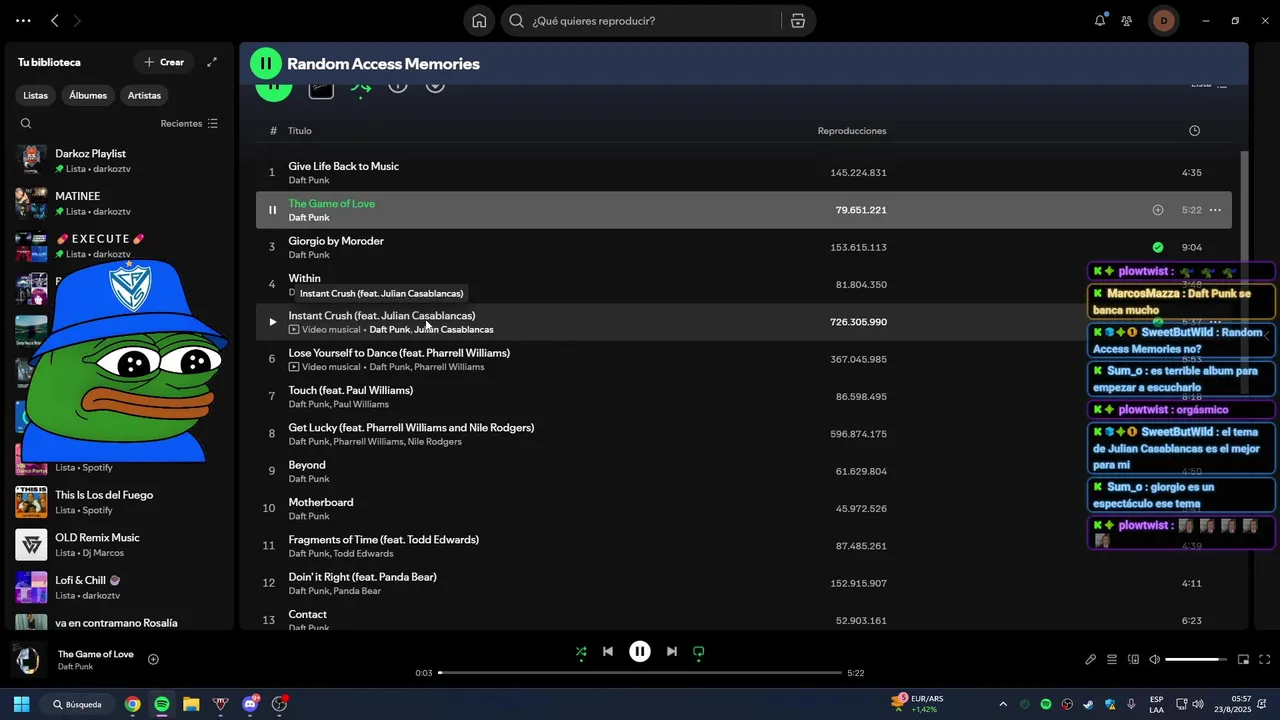The height and width of the screenshot is (720, 1280).
Task: Enter full screen player view
Action: tap(1264, 659)
